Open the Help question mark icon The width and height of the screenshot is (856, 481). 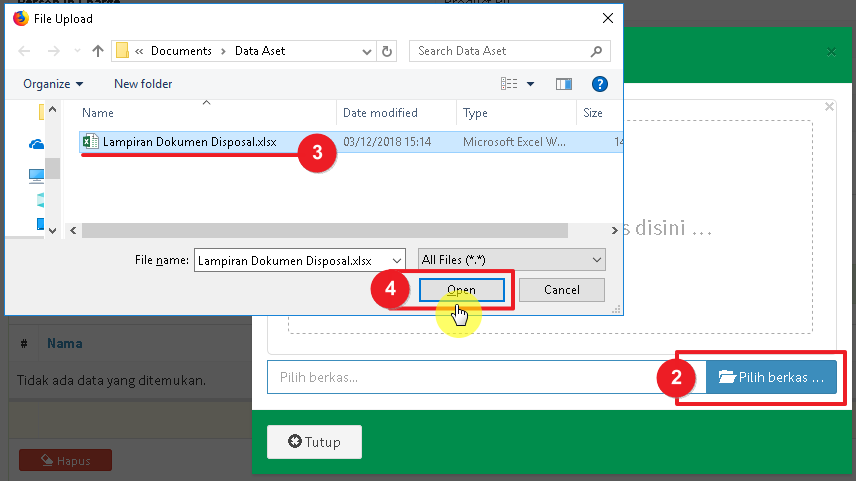click(x=600, y=84)
